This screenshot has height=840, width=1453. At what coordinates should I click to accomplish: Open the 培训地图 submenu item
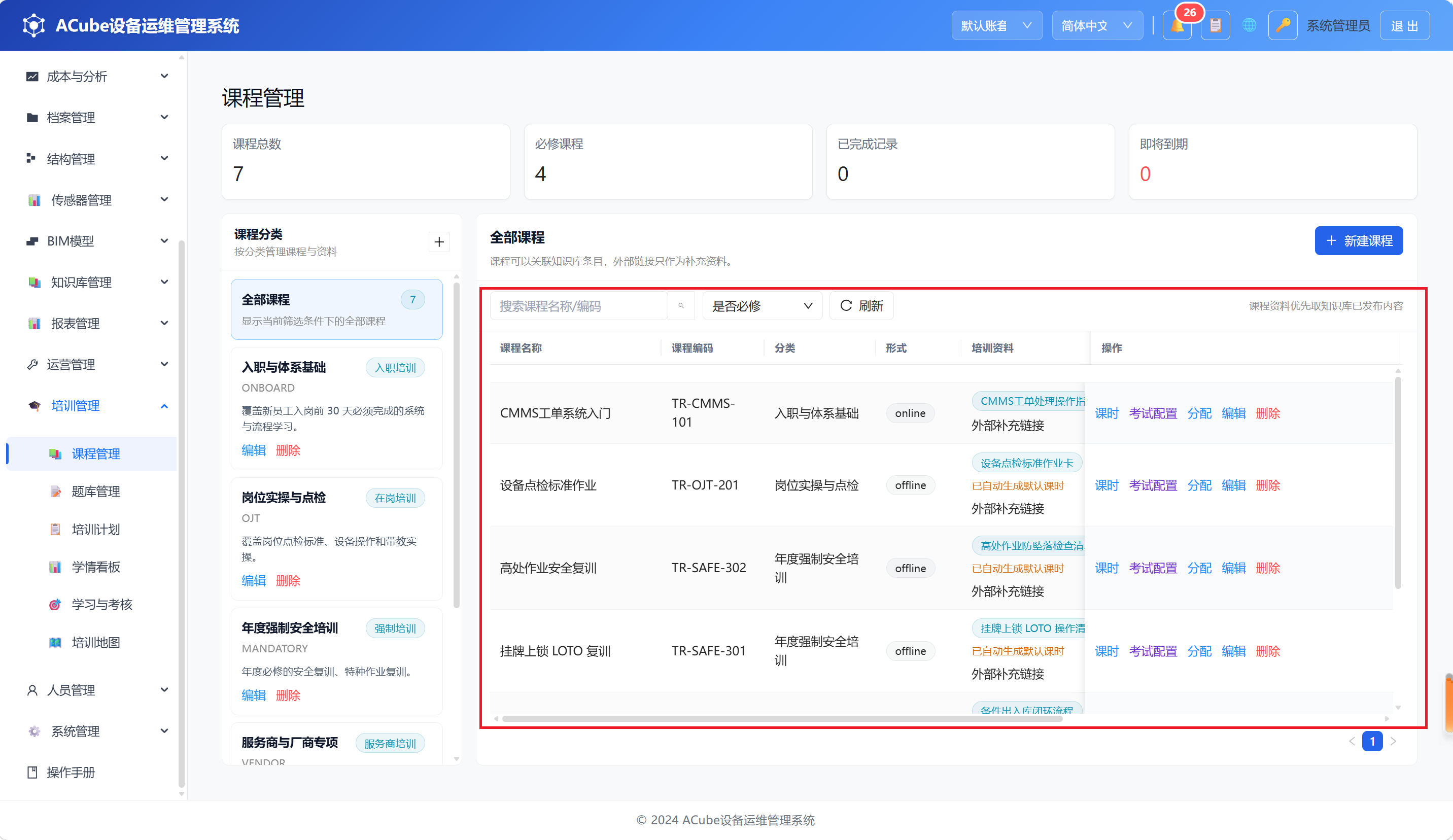[x=91, y=642]
